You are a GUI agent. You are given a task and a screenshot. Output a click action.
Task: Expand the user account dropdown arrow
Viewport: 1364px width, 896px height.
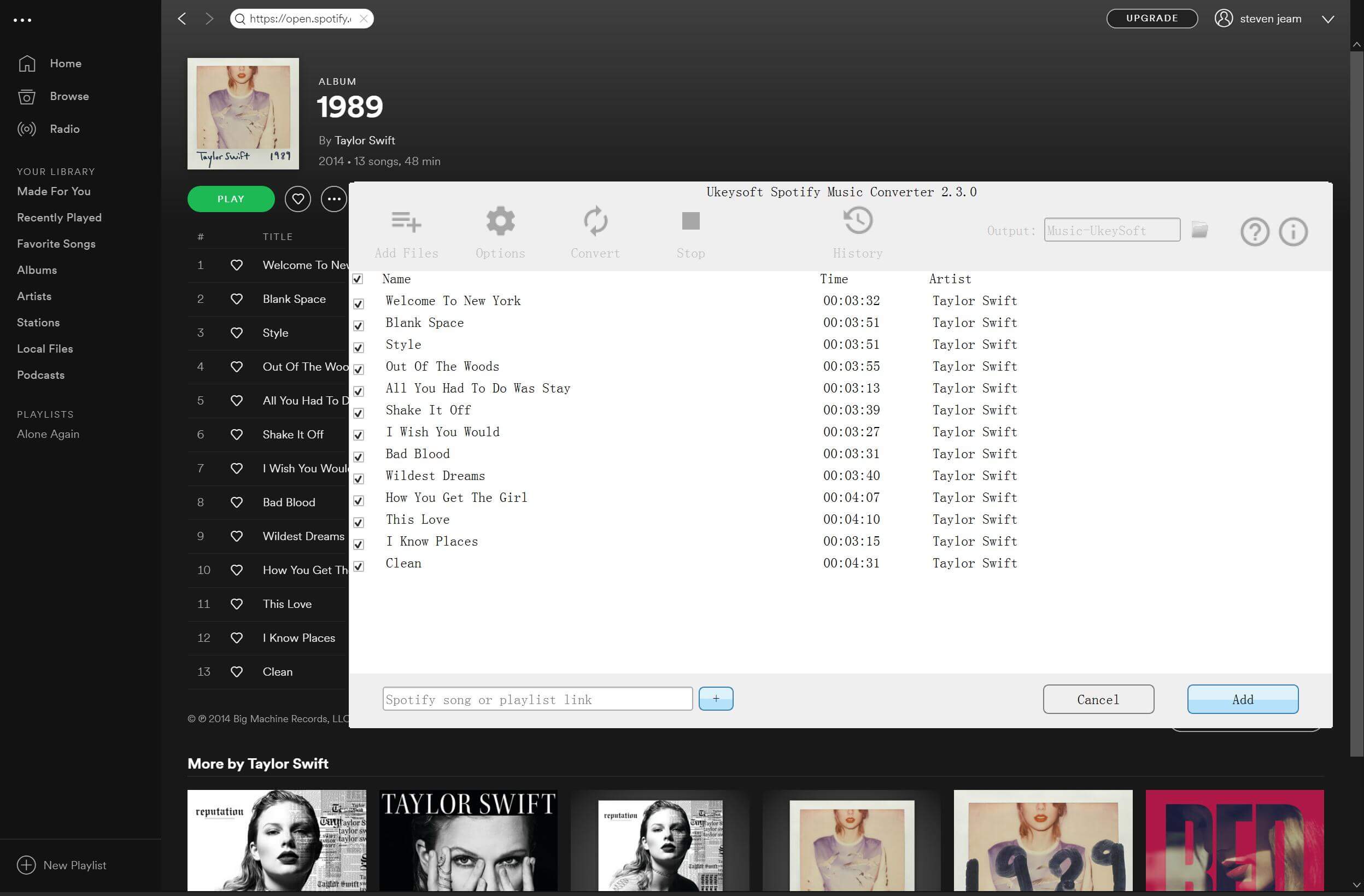(1328, 18)
